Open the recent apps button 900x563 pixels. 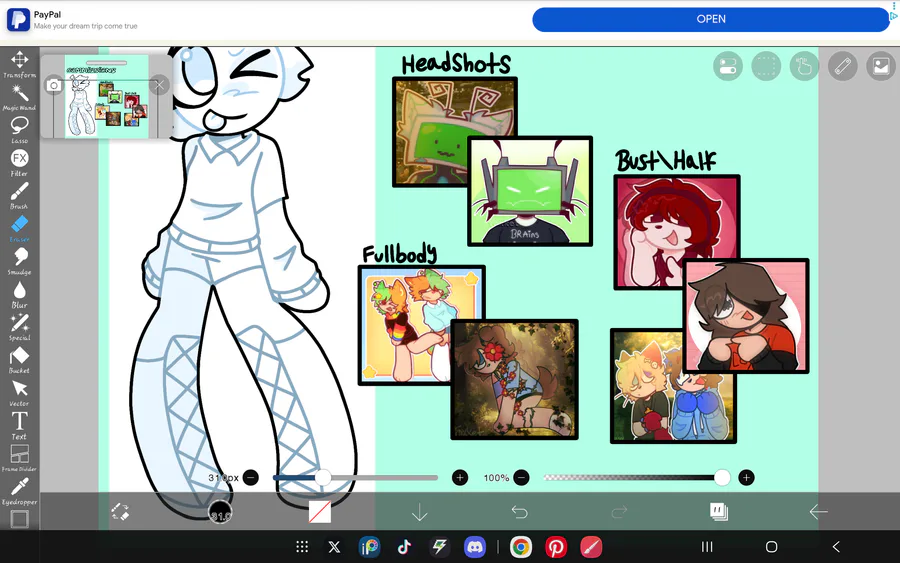[707, 547]
